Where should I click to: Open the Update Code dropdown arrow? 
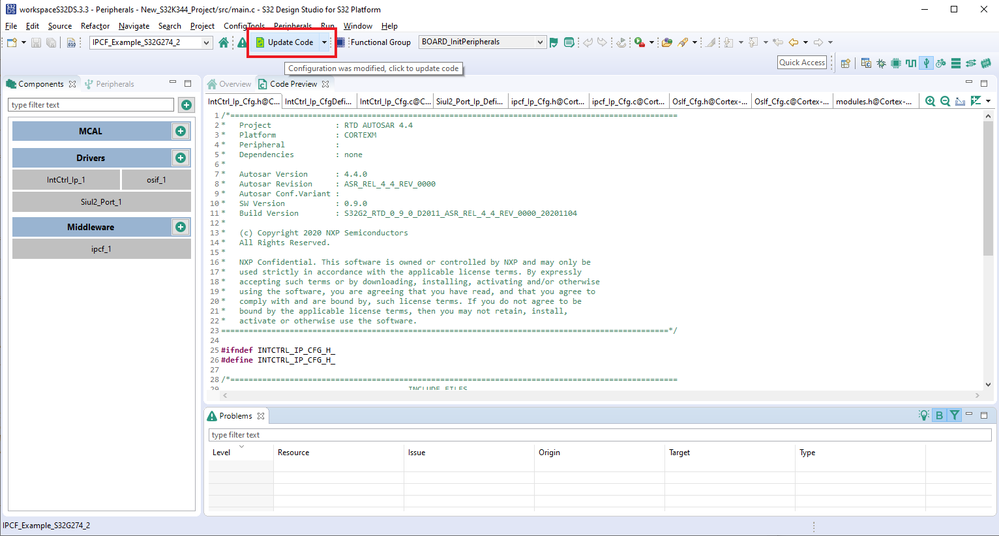pos(324,42)
